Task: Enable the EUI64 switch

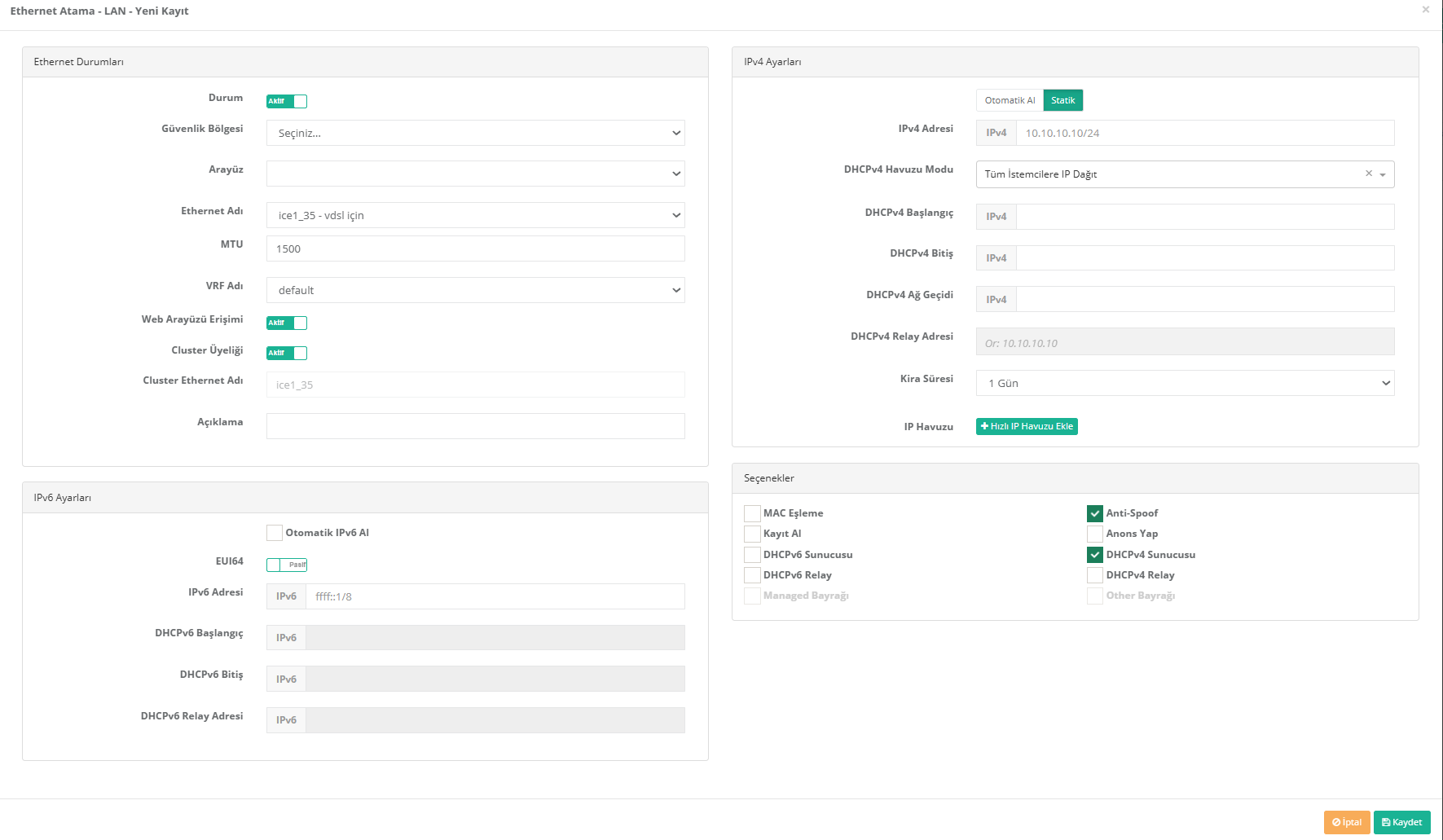Action: [287, 565]
